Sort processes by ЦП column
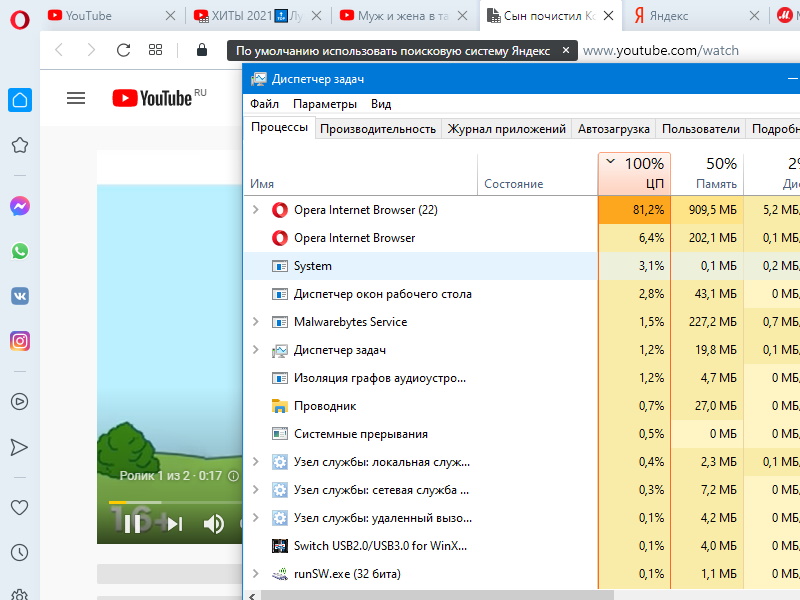 634,174
